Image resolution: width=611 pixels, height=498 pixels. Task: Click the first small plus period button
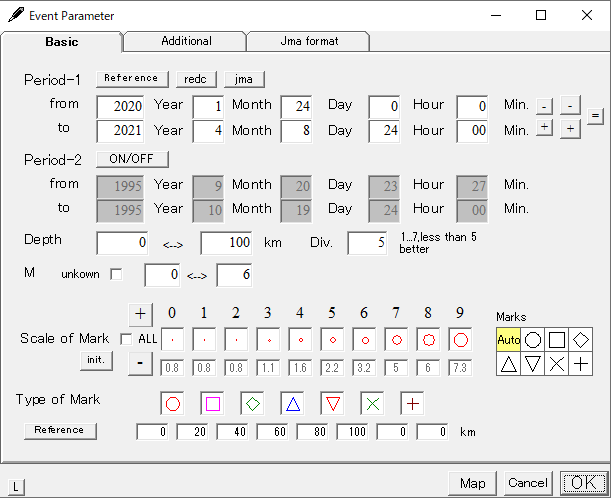coord(544,127)
